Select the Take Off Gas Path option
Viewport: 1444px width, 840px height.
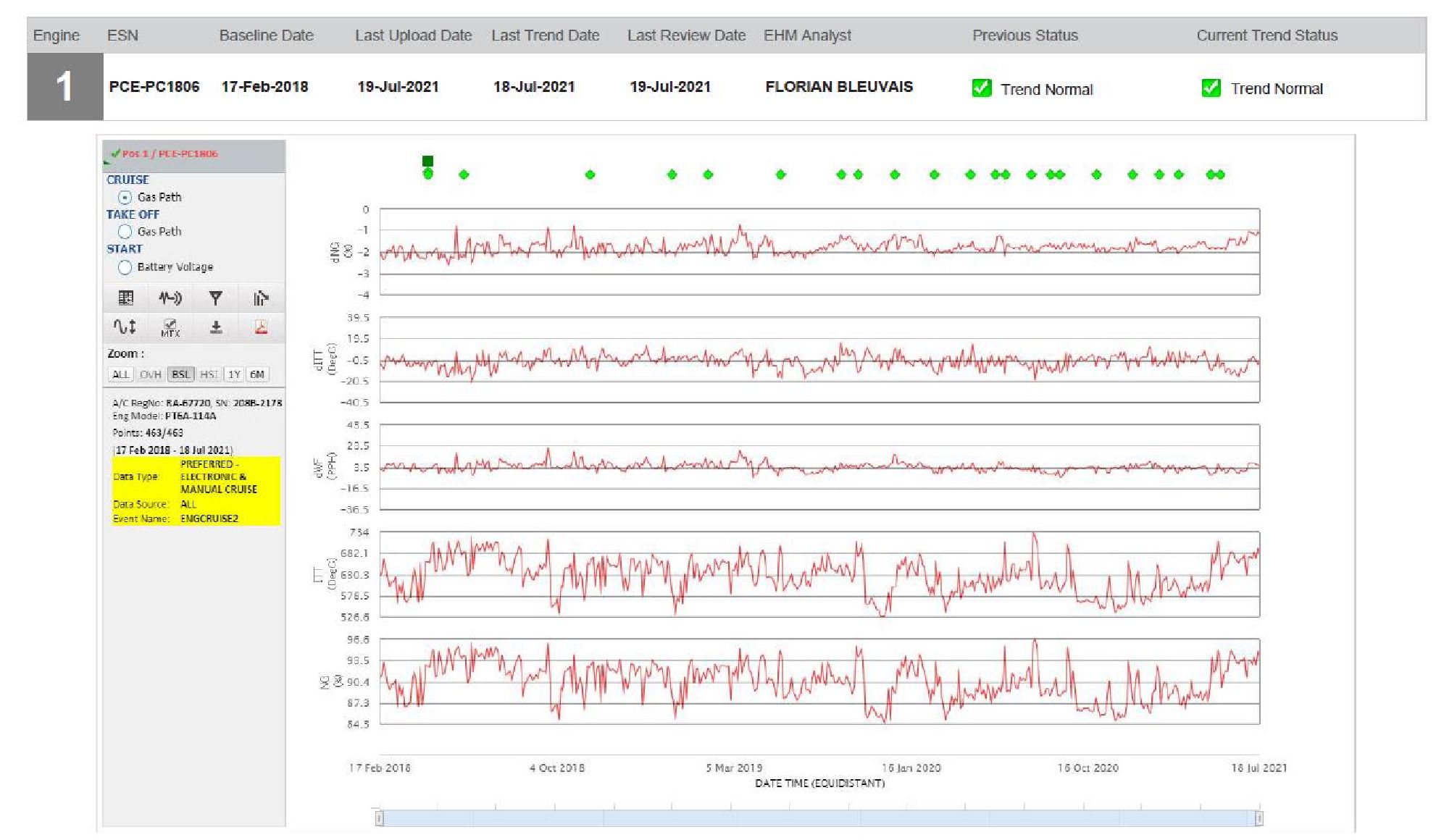[125, 232]
